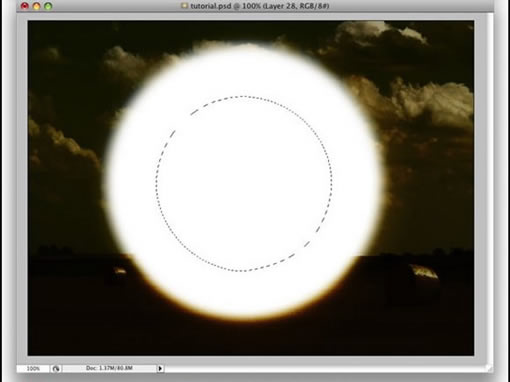Click the status bar icon beside zoom field
The width and height of the screenshot is (510, 382).
click(x=56, y=368)
